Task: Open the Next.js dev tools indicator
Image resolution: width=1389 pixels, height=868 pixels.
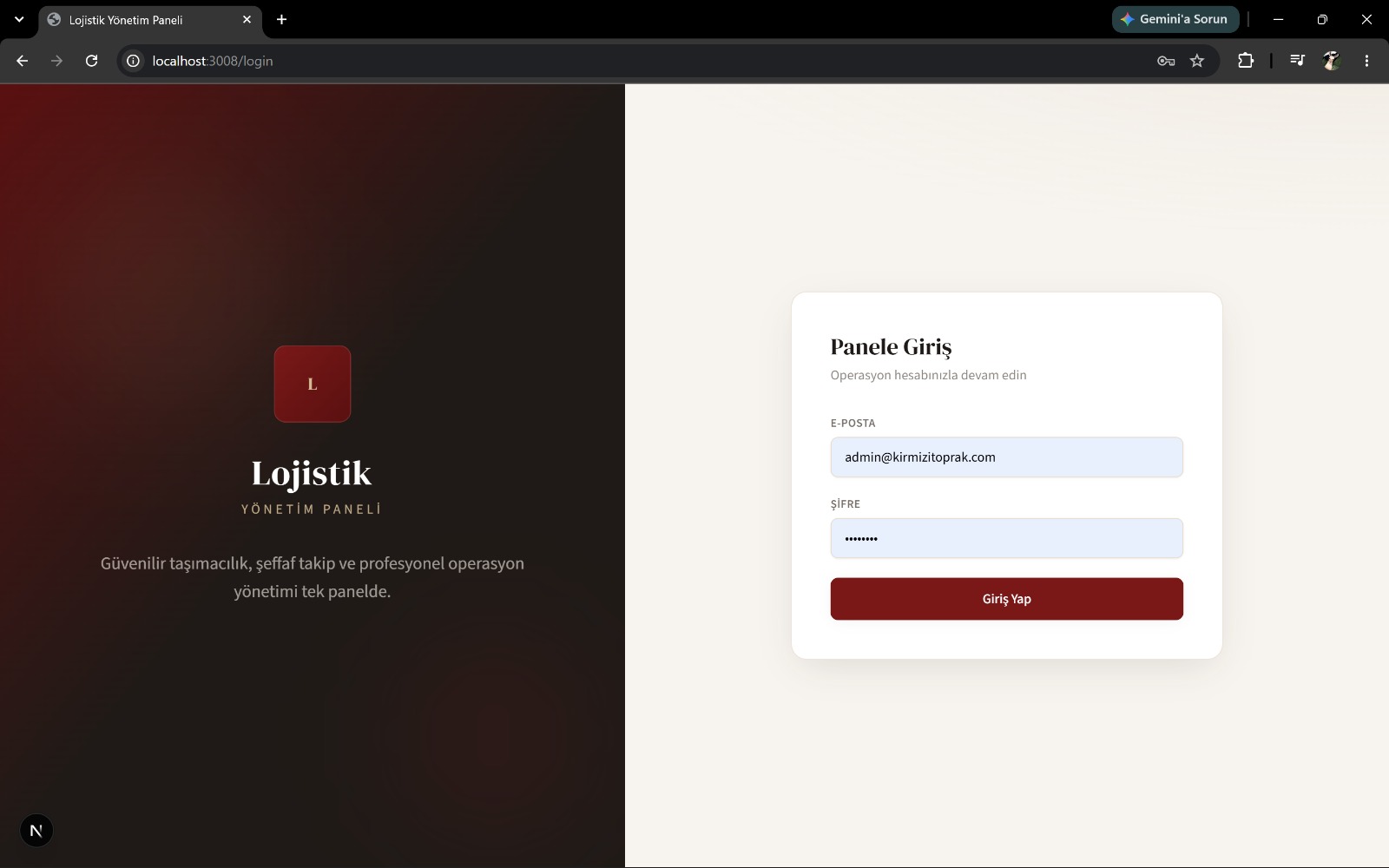Action: 36,831
